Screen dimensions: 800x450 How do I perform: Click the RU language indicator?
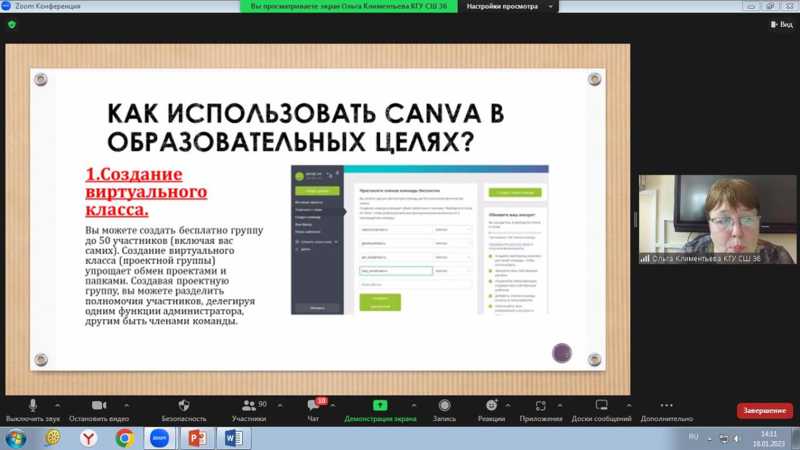(693, 437)
